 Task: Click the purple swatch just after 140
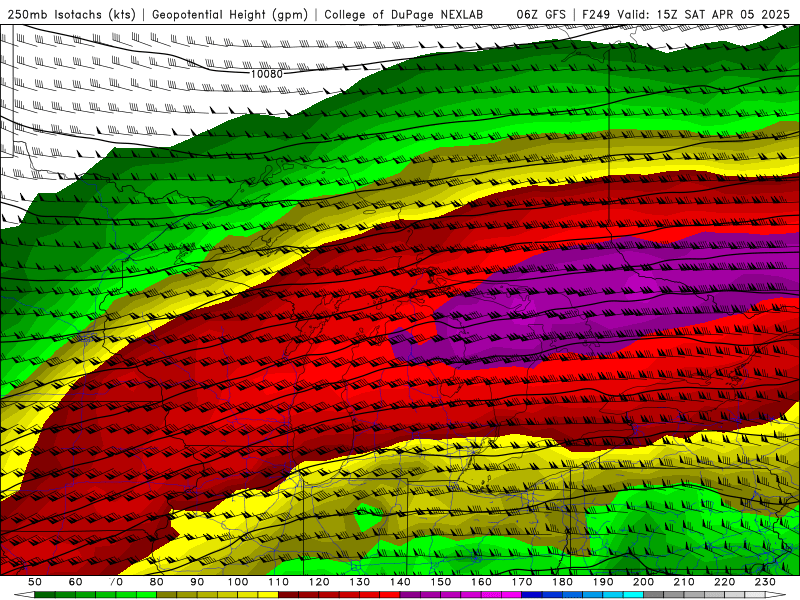pyautogui.click(x=410, y=595)
